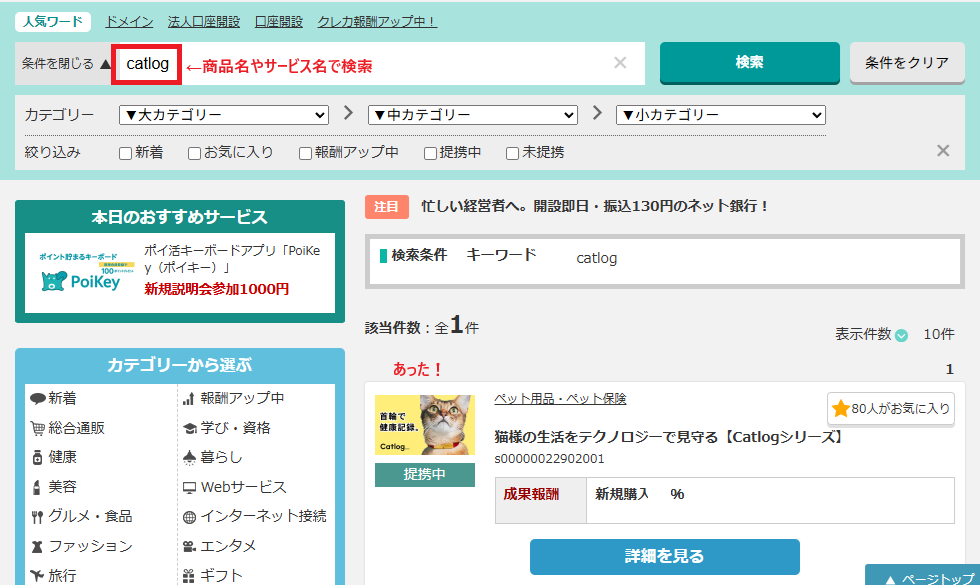Click the bar chart icon beside 報酬アップ中
The width and height of the screenshot is (980, 585).
tap(189, 398)
